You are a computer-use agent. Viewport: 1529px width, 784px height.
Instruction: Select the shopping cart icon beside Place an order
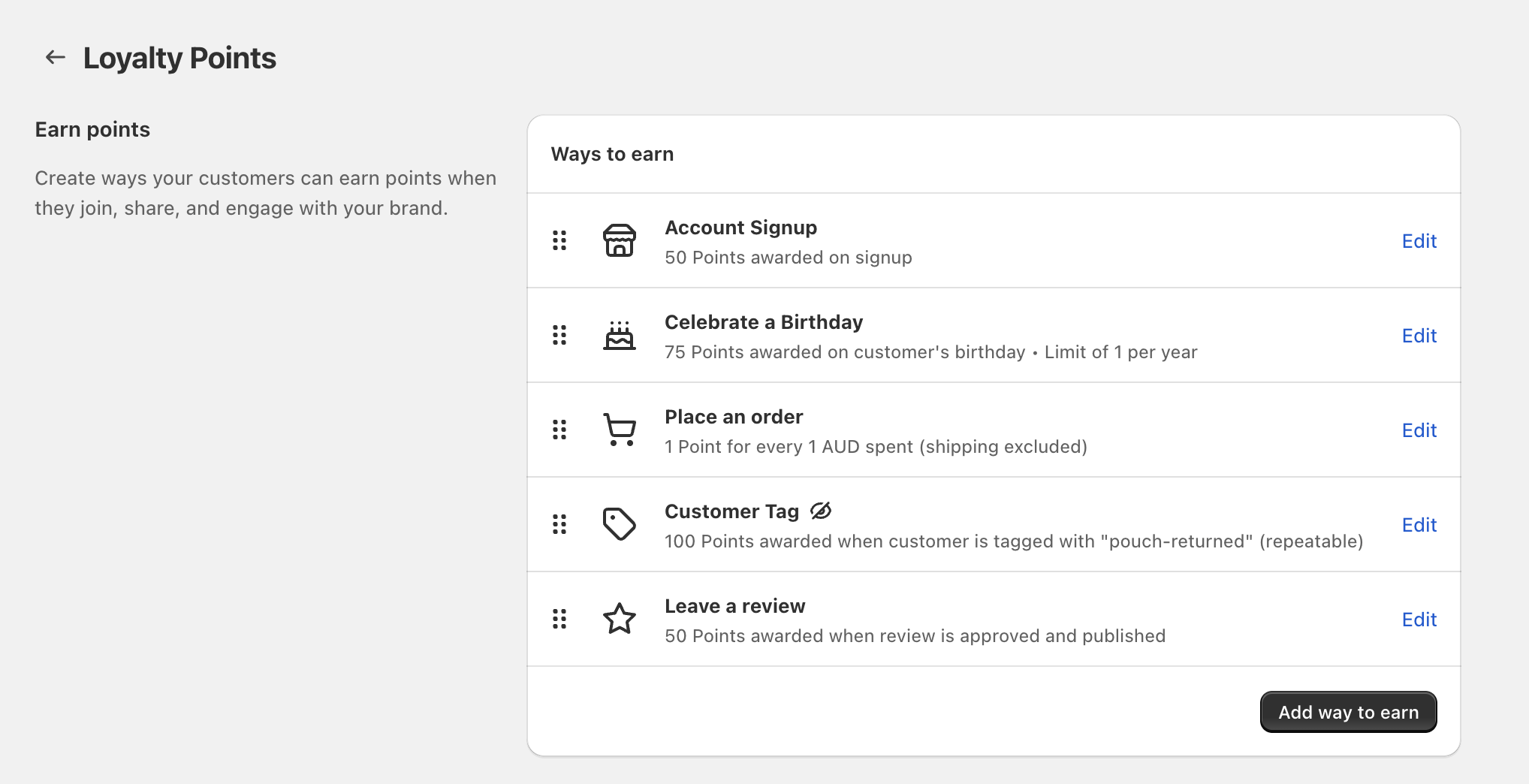619,430
